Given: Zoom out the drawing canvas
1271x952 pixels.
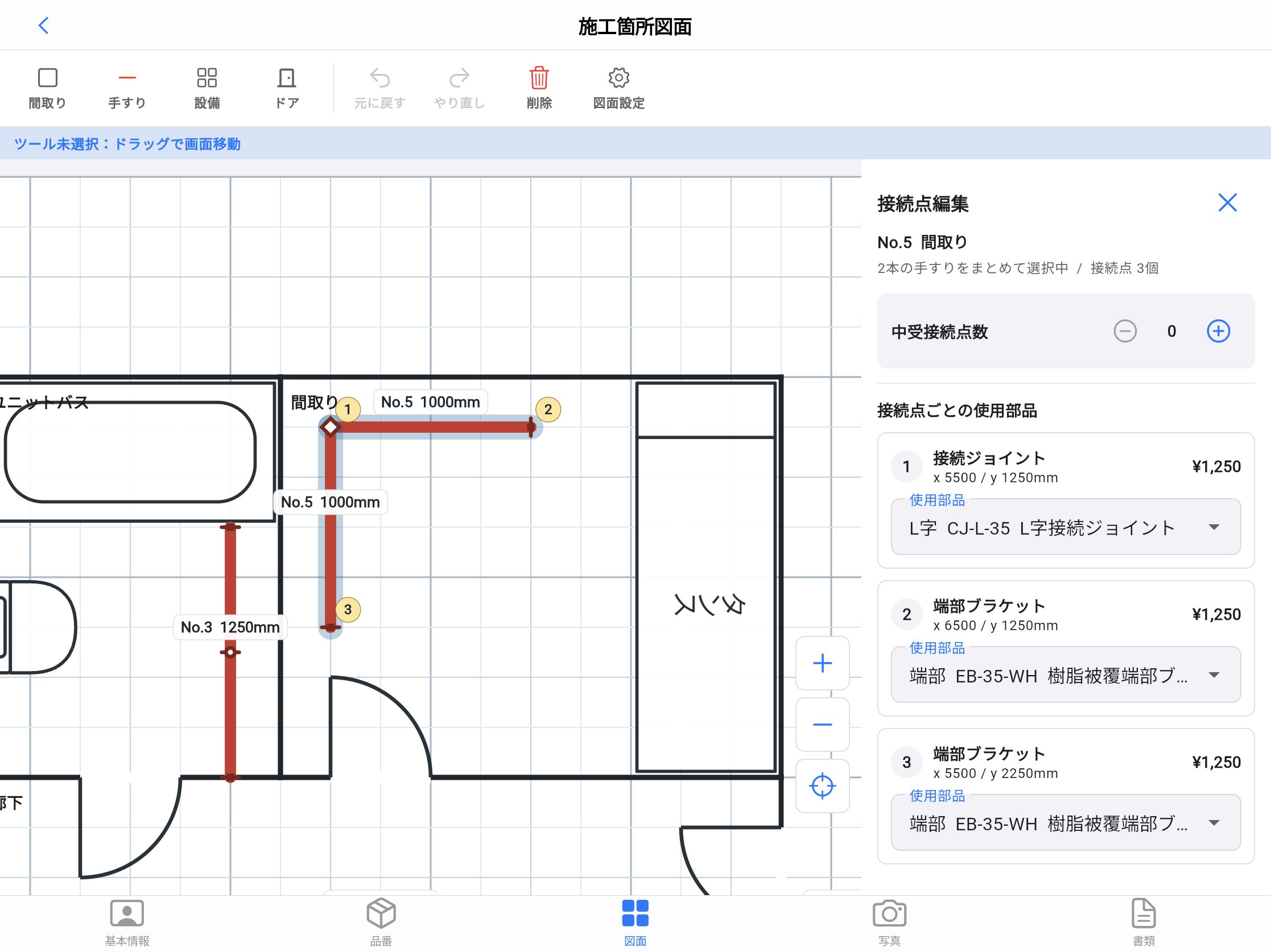Looking at the screenshot, I should (x=822, y=725).
